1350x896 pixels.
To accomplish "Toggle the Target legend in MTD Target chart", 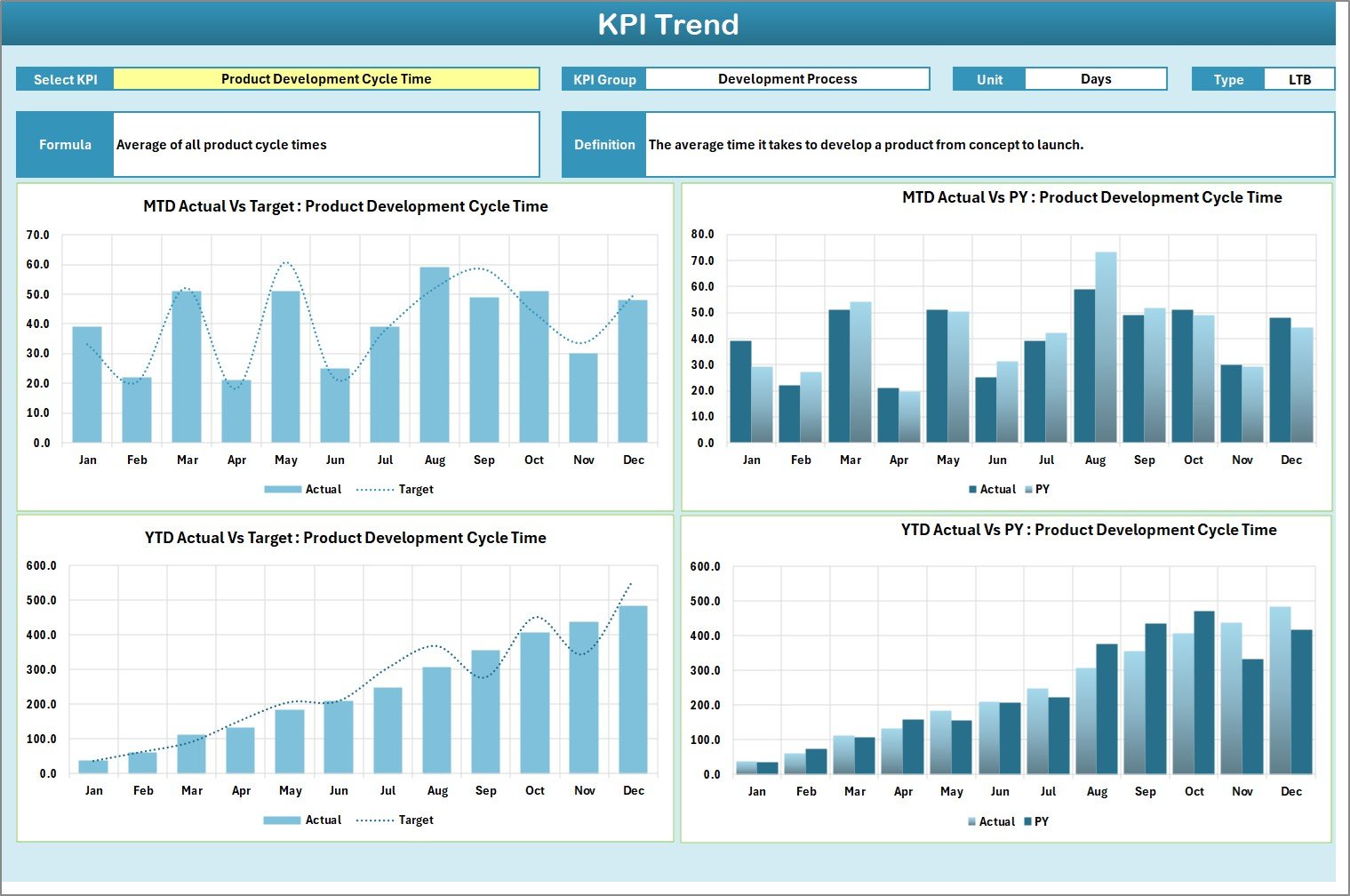I will (x=414, y=489).
